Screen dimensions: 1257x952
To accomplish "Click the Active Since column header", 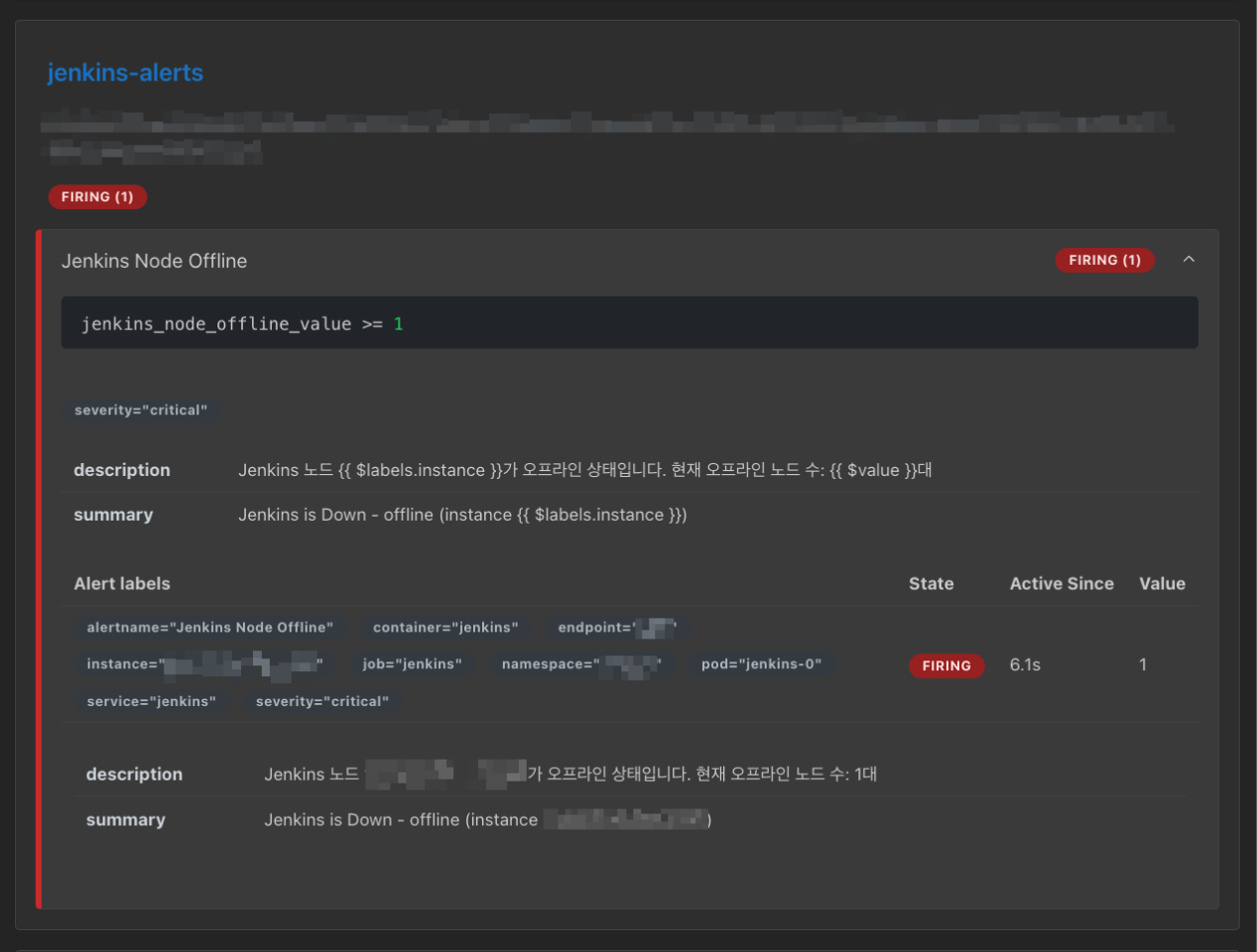I will (x=1062, y=584).
